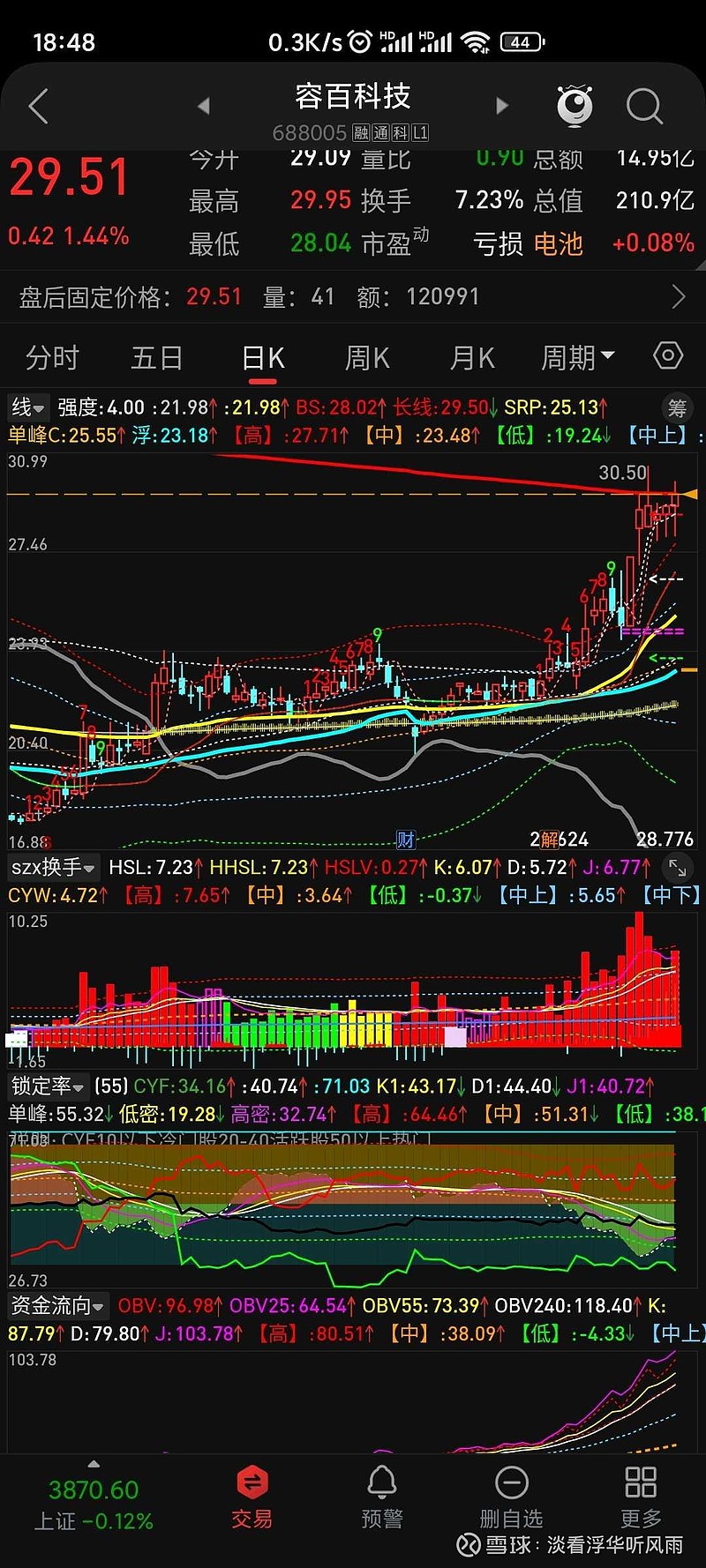Open search with magnifier icon
706x1568 pixels.
644,107
